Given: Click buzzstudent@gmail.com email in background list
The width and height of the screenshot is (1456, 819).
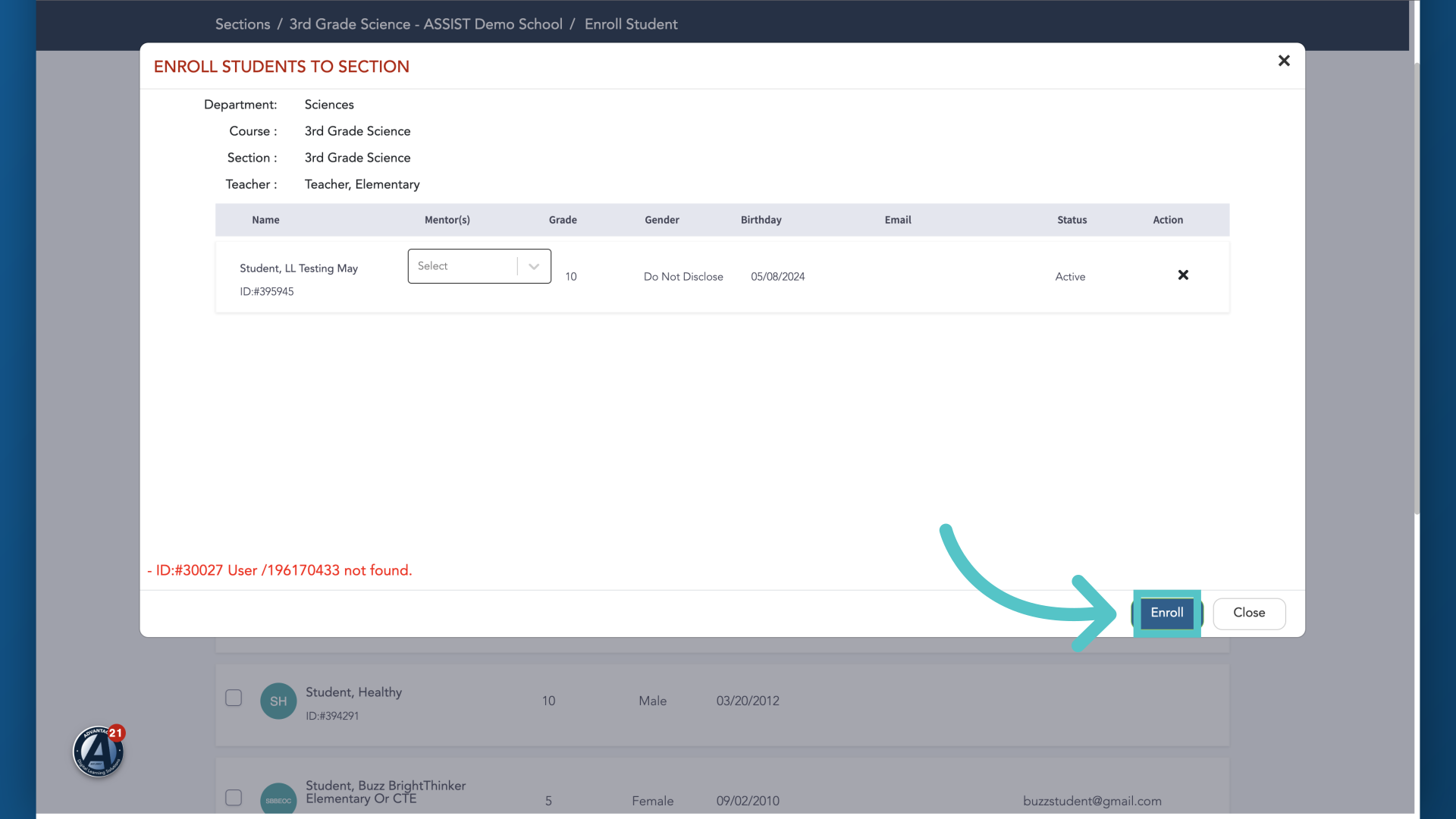Looking at the screenshot, I should click(x=1092, y=801).
